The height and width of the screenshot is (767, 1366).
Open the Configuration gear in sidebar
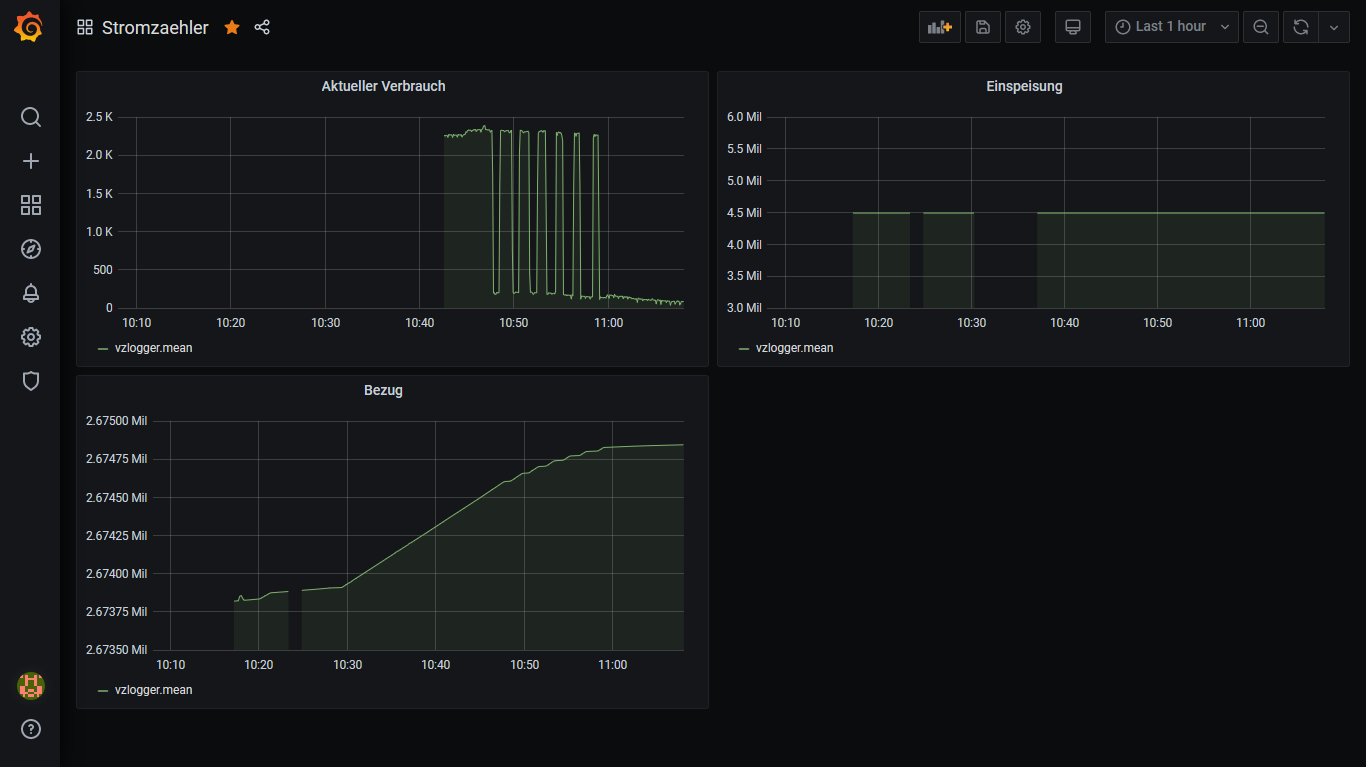pos(31,337)
